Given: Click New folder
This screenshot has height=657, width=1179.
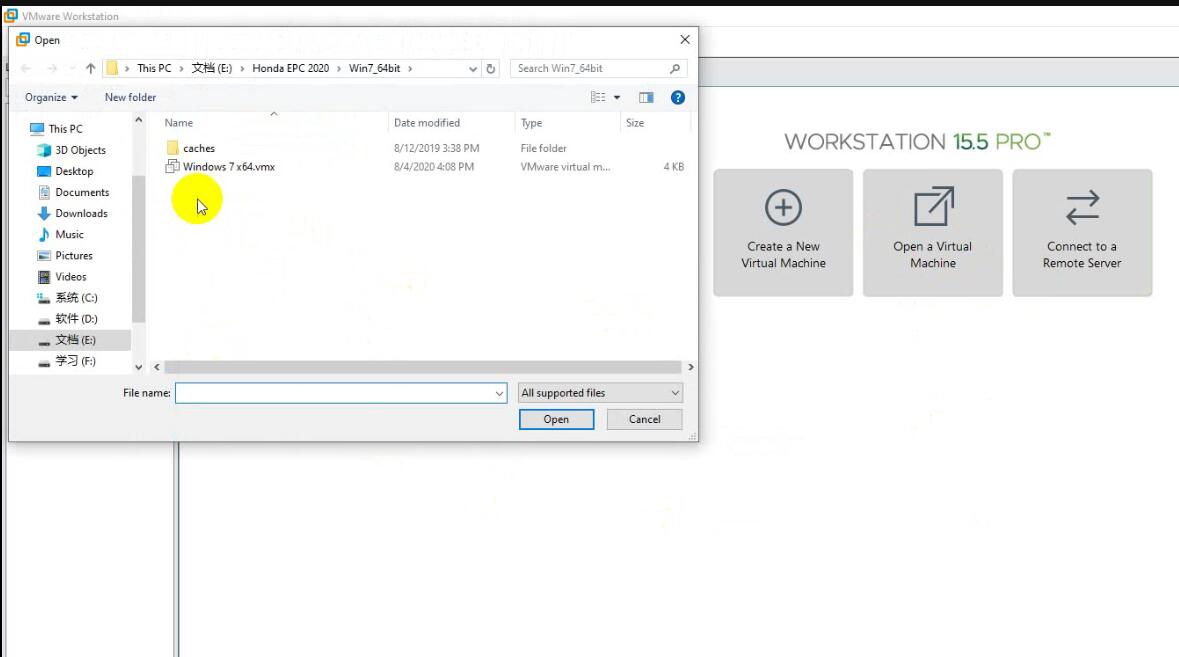Looking at the screenshot, I should (x=130, y=98).
